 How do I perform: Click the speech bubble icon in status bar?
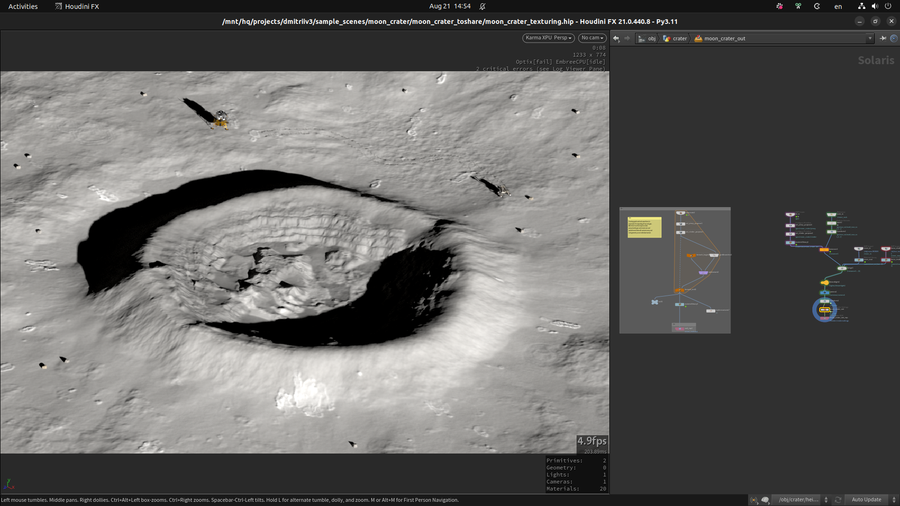[x=764, y=499]
